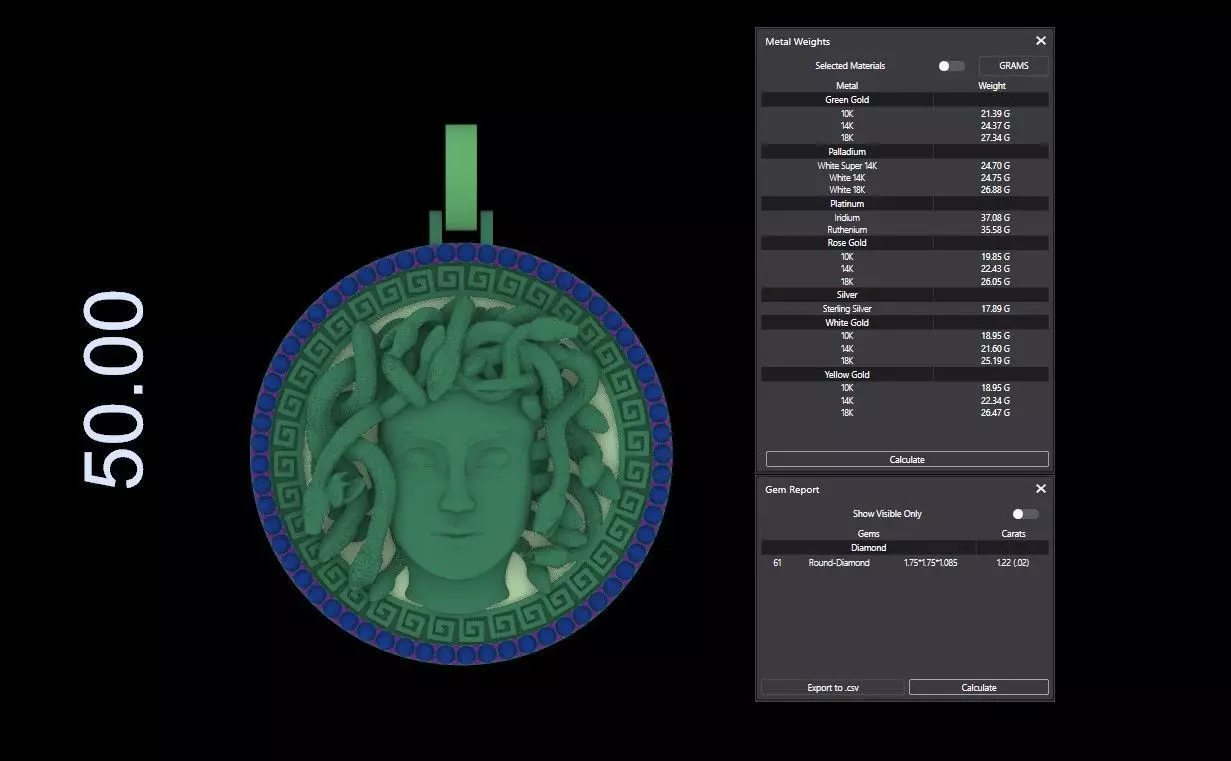This screenshot has height=761, width=1231.
Task: Toggle Show Visible Only switch
Action: click(1025, 514)
